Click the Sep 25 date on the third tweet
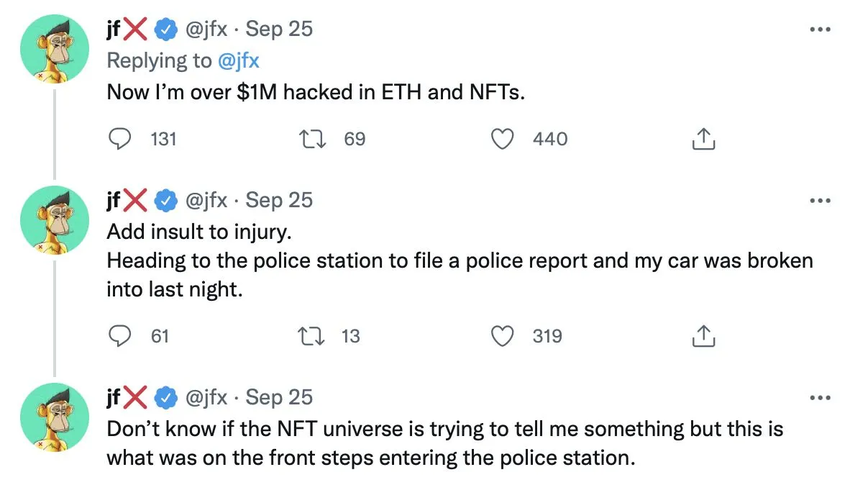 (279, 397)
